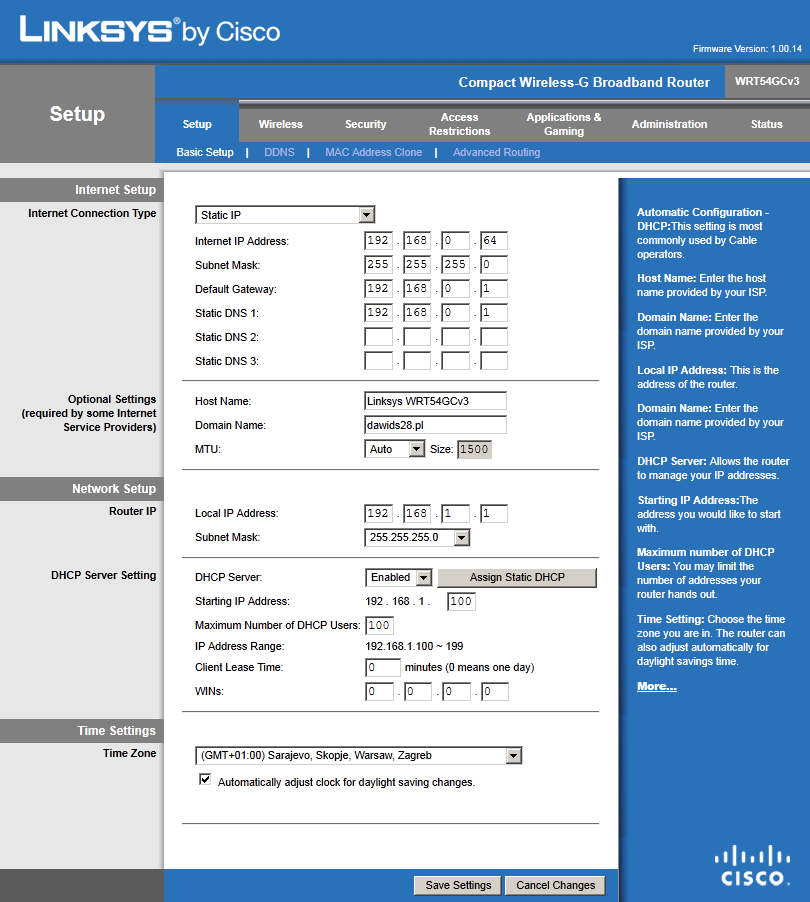The image size is (810, 902).
Task: Click the Domain Name field
Action: click(435, 425)
